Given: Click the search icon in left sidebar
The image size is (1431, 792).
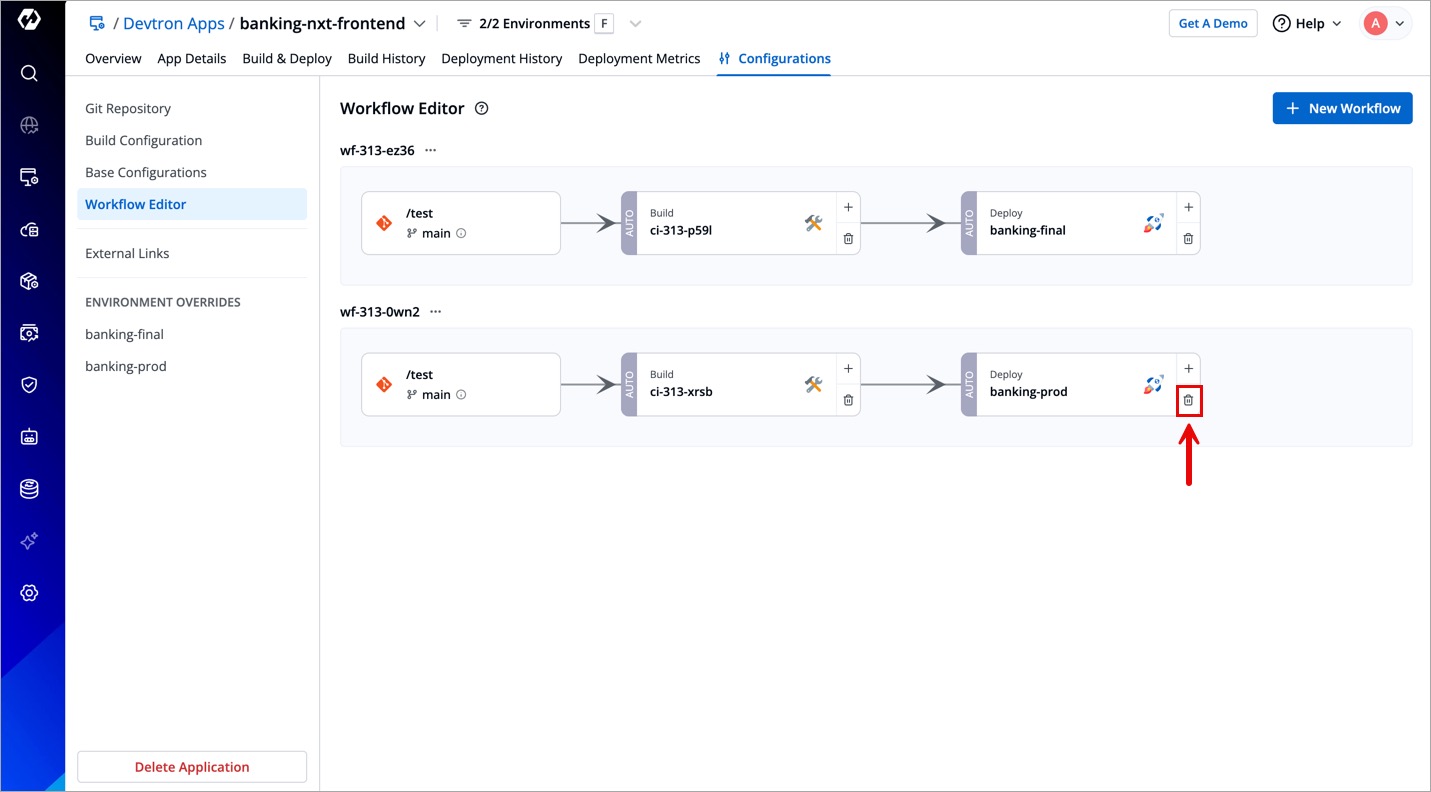Looking at the screenshot, I should click(29, 73).
